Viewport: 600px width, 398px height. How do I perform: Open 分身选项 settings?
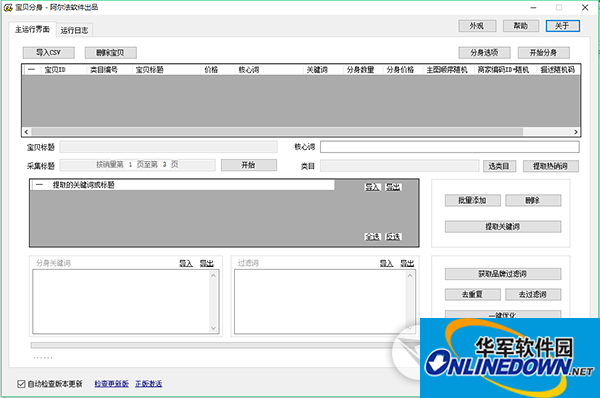pos(484,52)
